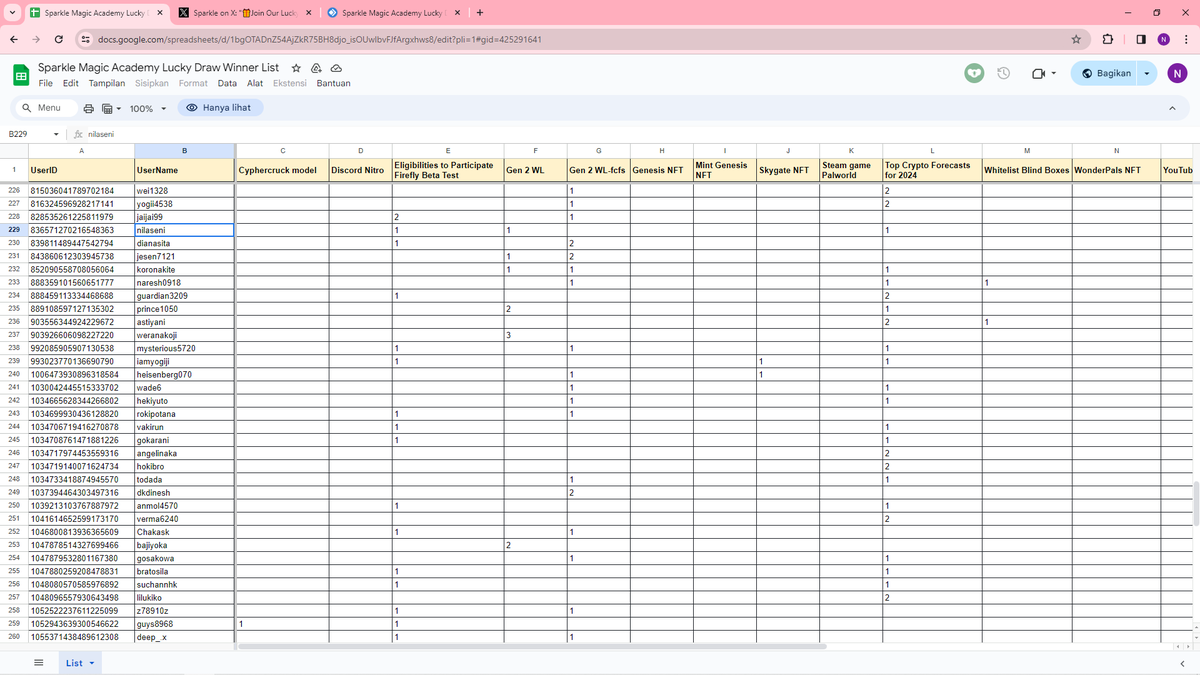Click the horizontal scrollbar thumb

pyautogui.click(x=532, y=646)
